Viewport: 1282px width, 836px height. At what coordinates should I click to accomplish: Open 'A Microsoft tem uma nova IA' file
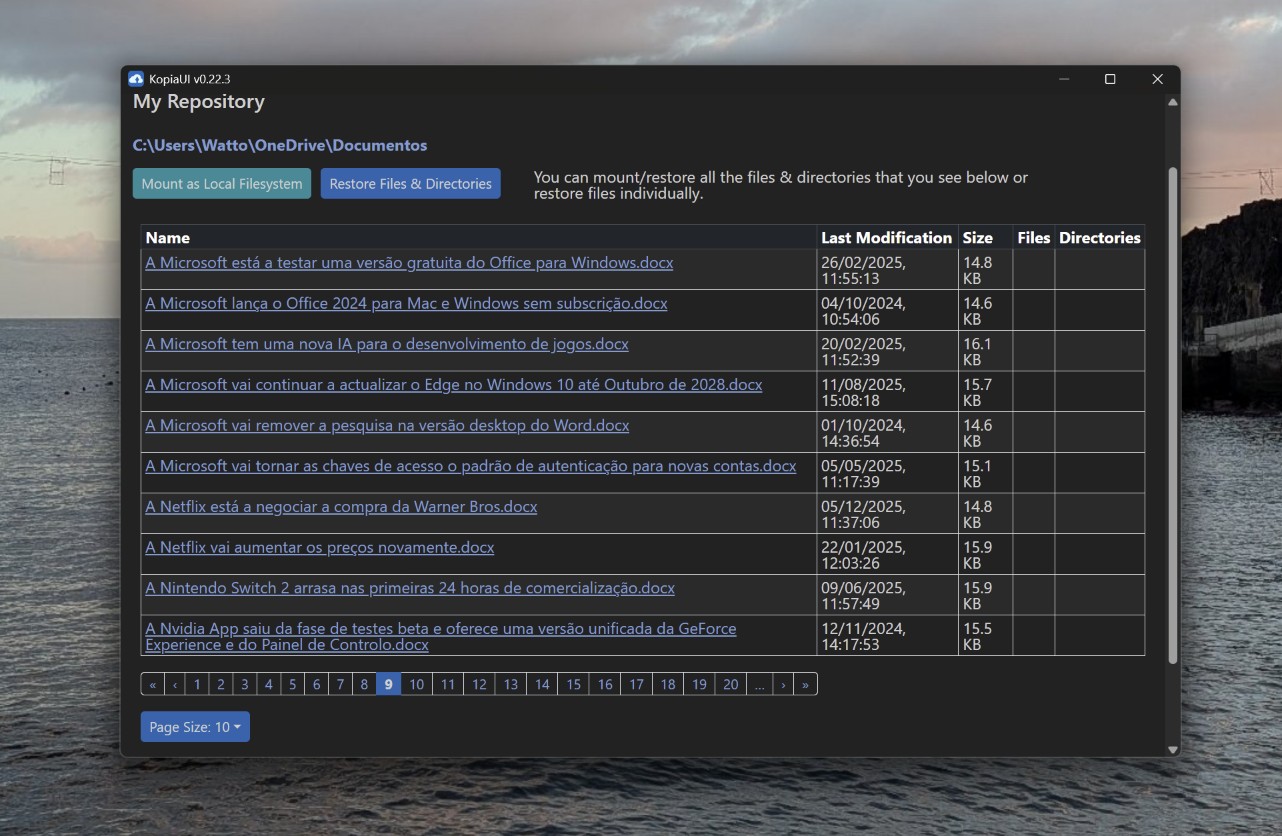coord(387,344)
